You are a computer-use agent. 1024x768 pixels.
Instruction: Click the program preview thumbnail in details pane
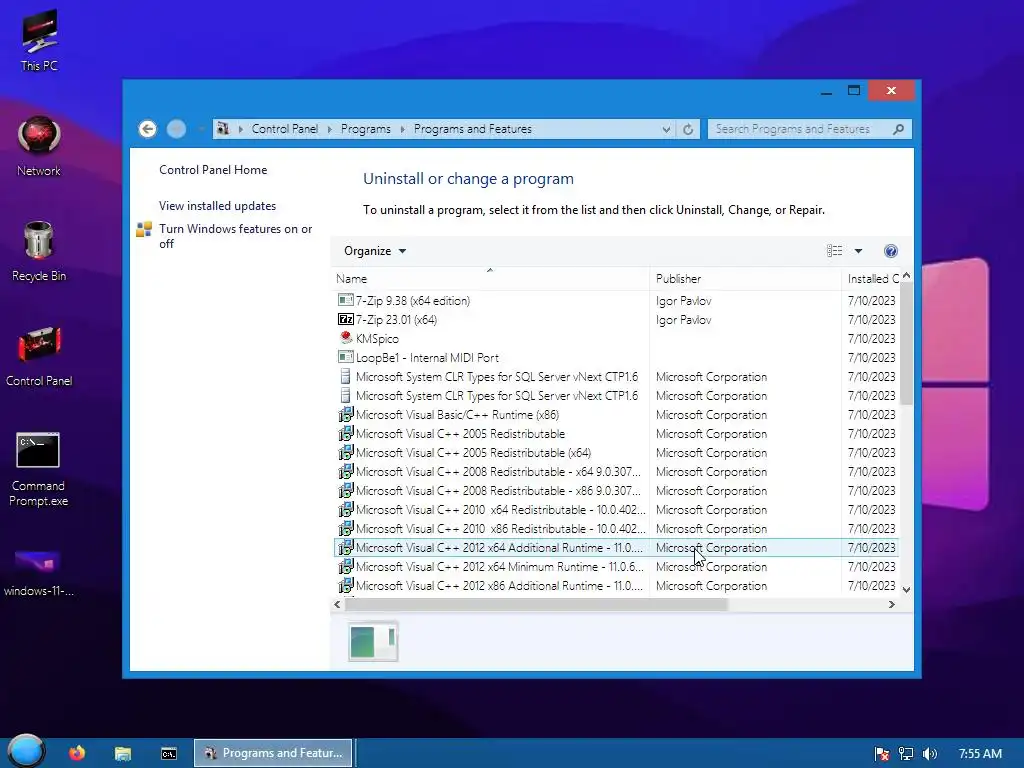coord(373,641)
